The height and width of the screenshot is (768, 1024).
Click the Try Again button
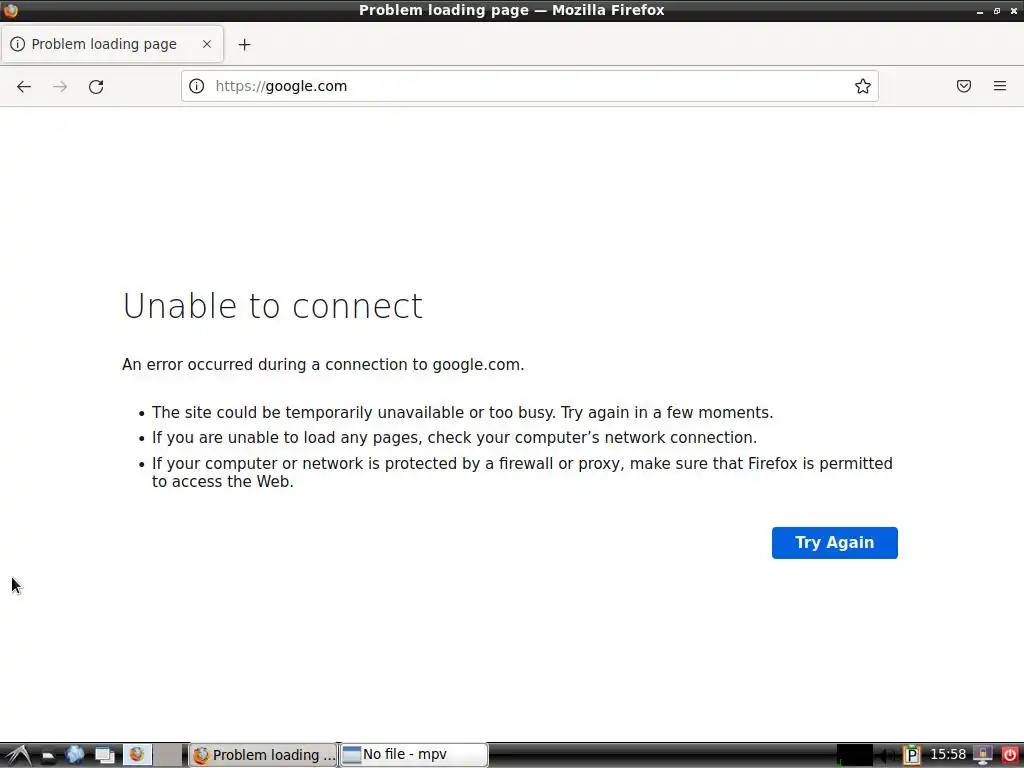835,543
